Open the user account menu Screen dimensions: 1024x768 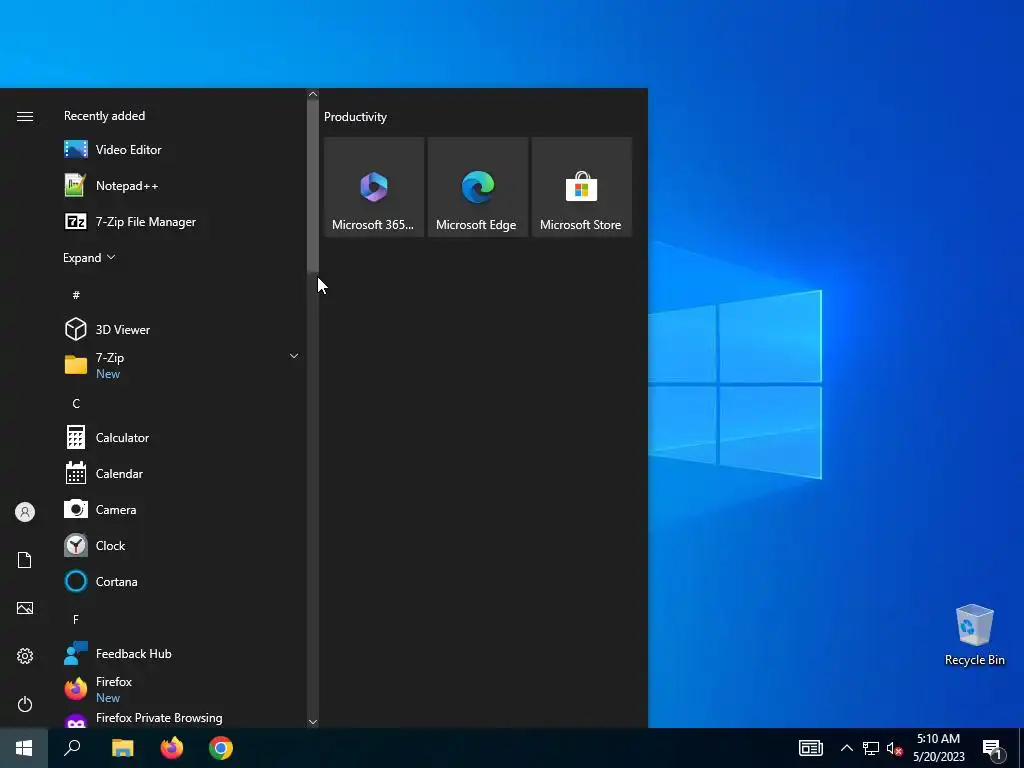click(x=25, y=512)
